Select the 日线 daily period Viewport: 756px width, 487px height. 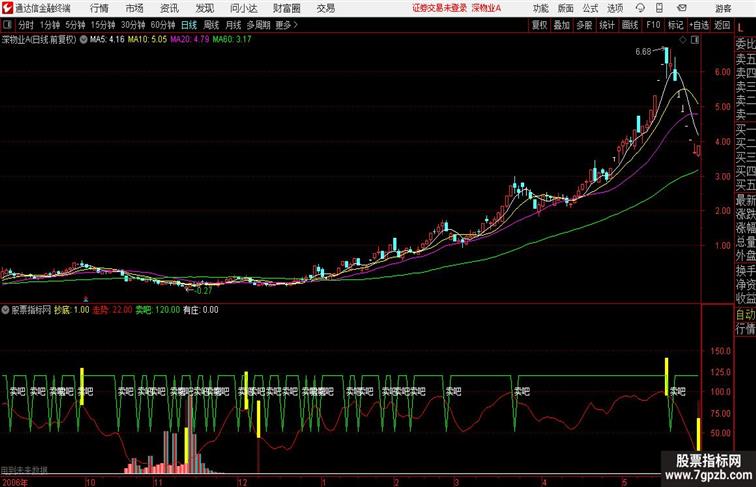click(x=189, y=25)
